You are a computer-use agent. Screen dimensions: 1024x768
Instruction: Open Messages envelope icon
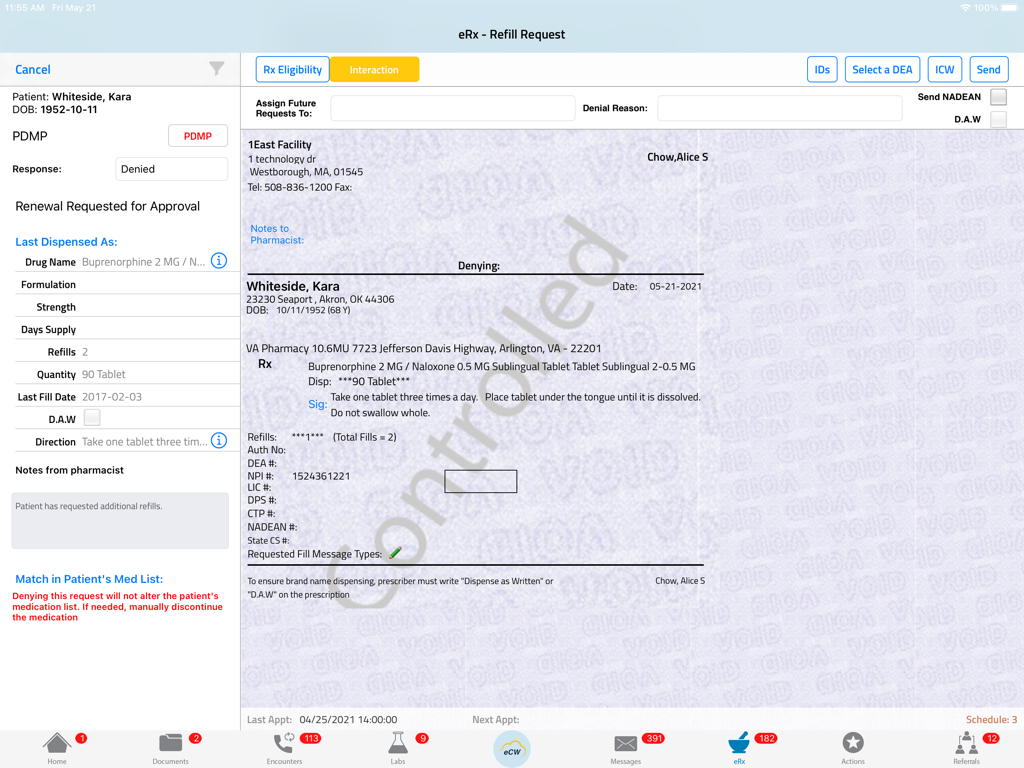[625, 746]
